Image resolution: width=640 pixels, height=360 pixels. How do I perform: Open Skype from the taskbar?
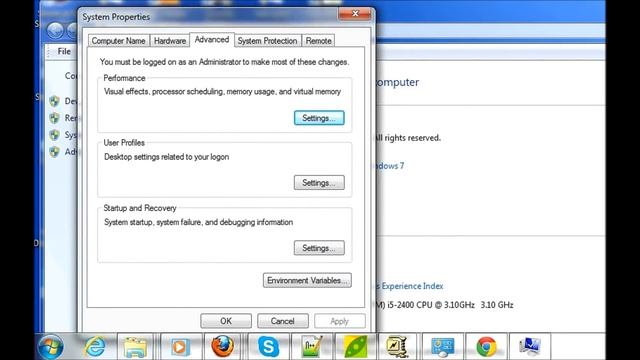tap(268, 347)
